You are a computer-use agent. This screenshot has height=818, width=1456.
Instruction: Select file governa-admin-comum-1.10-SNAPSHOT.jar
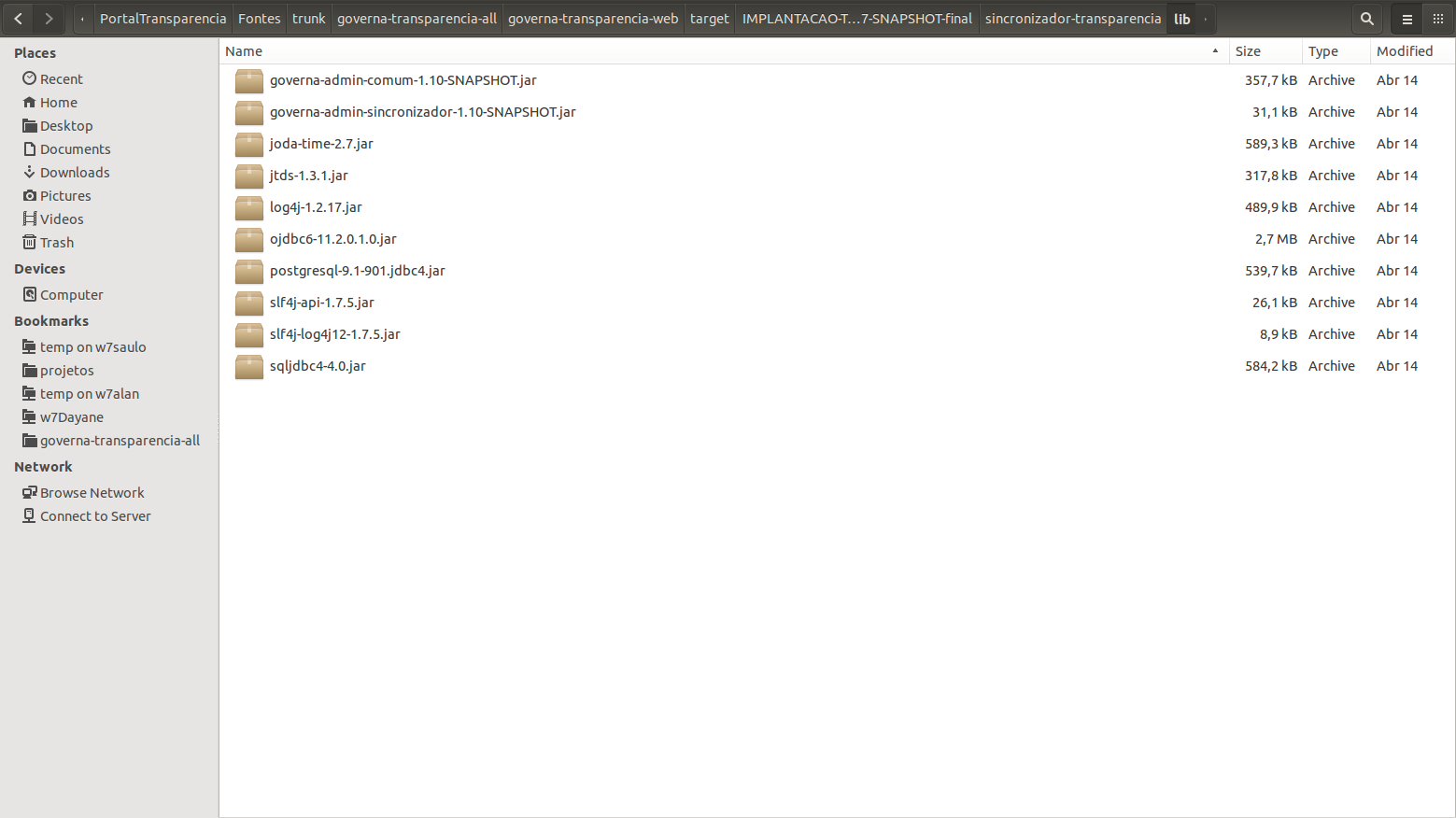(x=403, y=80)
